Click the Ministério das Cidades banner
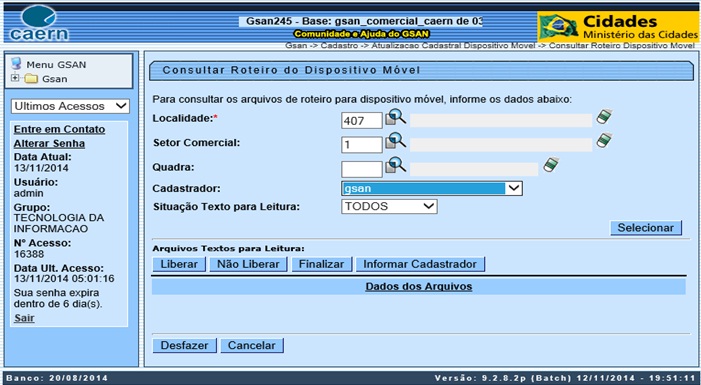 tap(618, 26)
